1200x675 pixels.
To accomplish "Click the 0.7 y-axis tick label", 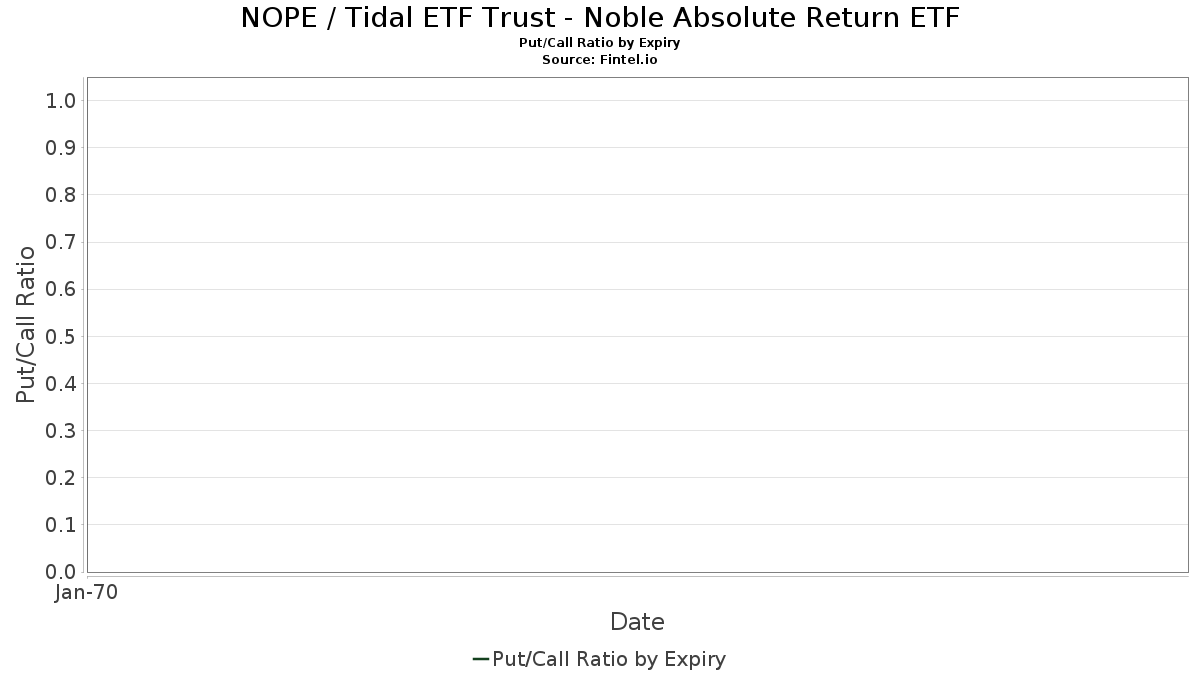I will coord(61,242).
